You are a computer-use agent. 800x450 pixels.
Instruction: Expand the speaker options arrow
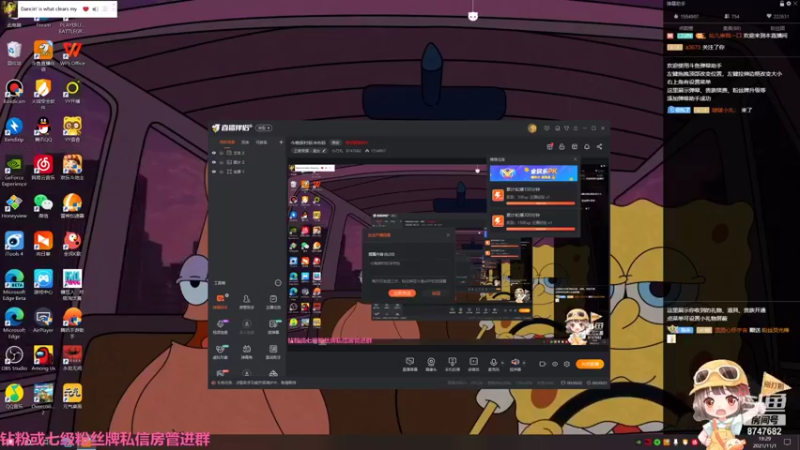pyautogui.click(x=523, y=363)
